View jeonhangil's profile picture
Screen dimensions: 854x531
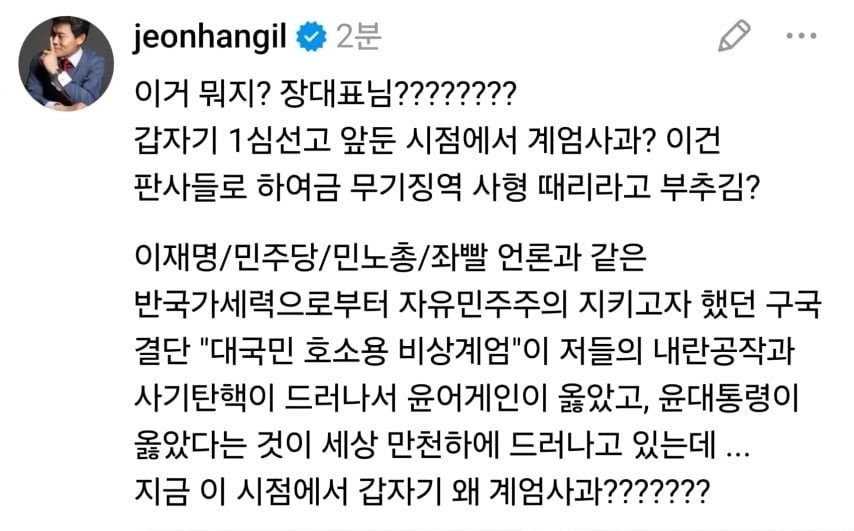[66, 64]
